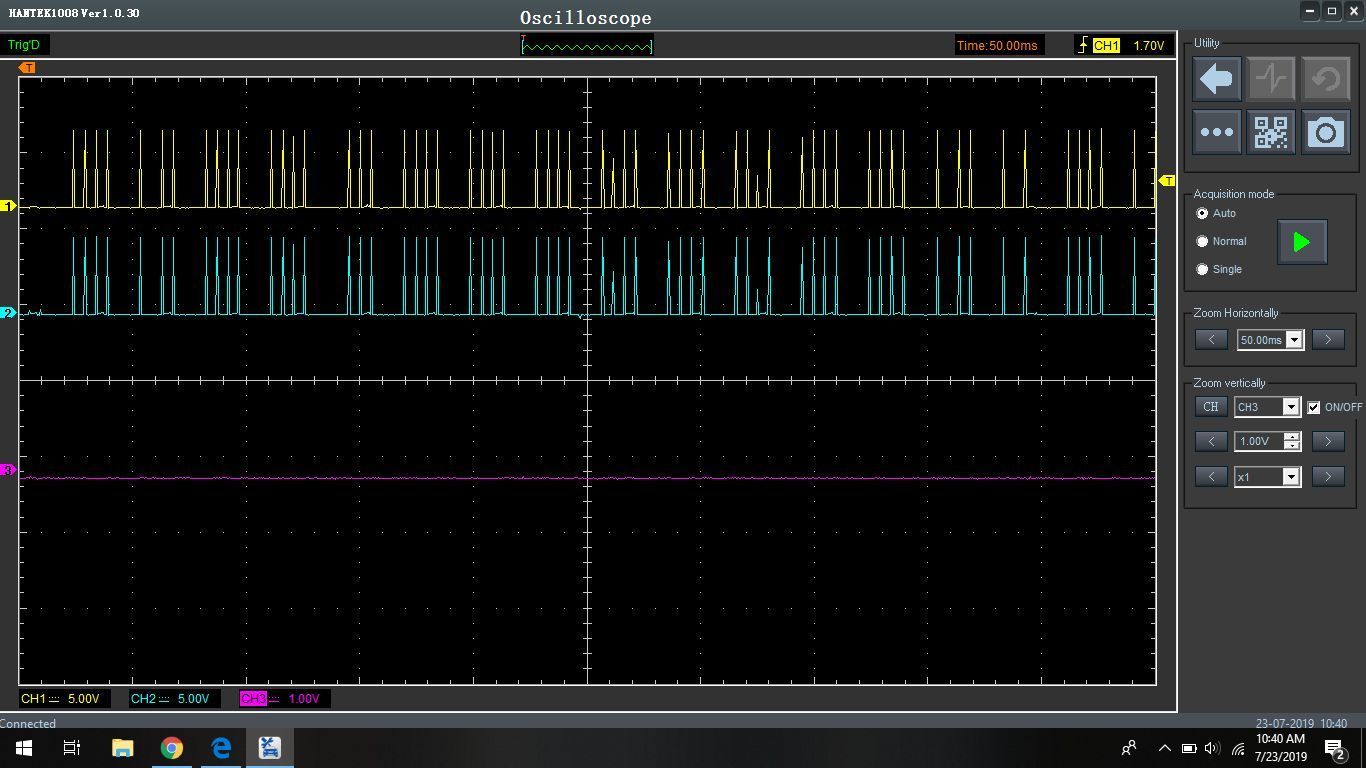The width and height of the screenshot is (1366, 768).
Task: Open the 50.00ms timebase dropdown
Action: [x=1294, y=340]
